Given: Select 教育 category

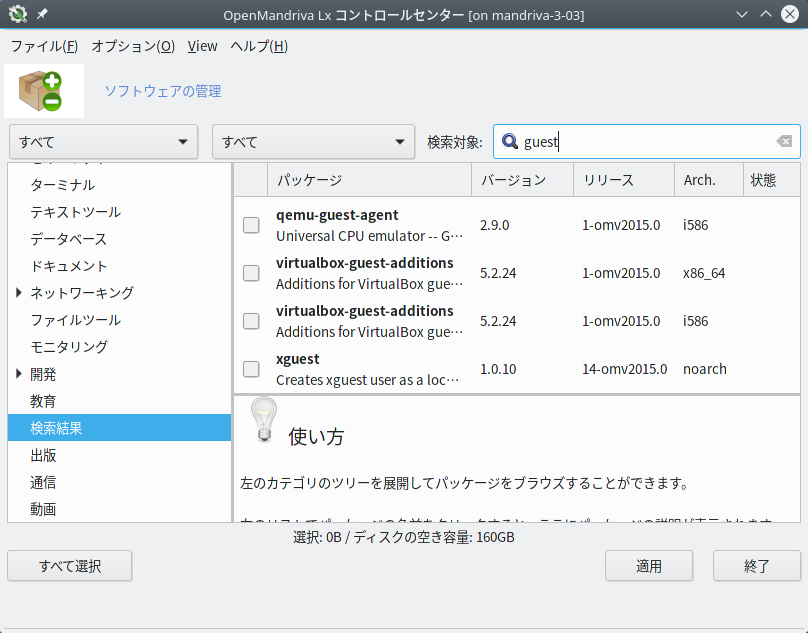Looking at the screenshot, I should (43, 401).
